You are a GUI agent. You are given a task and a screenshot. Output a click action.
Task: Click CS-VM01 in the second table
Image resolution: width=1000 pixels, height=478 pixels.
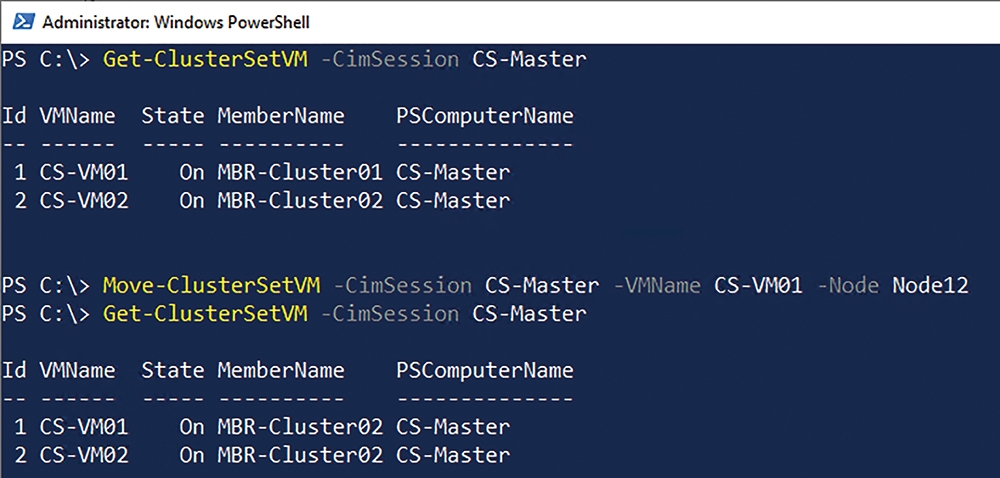(84, 426)
